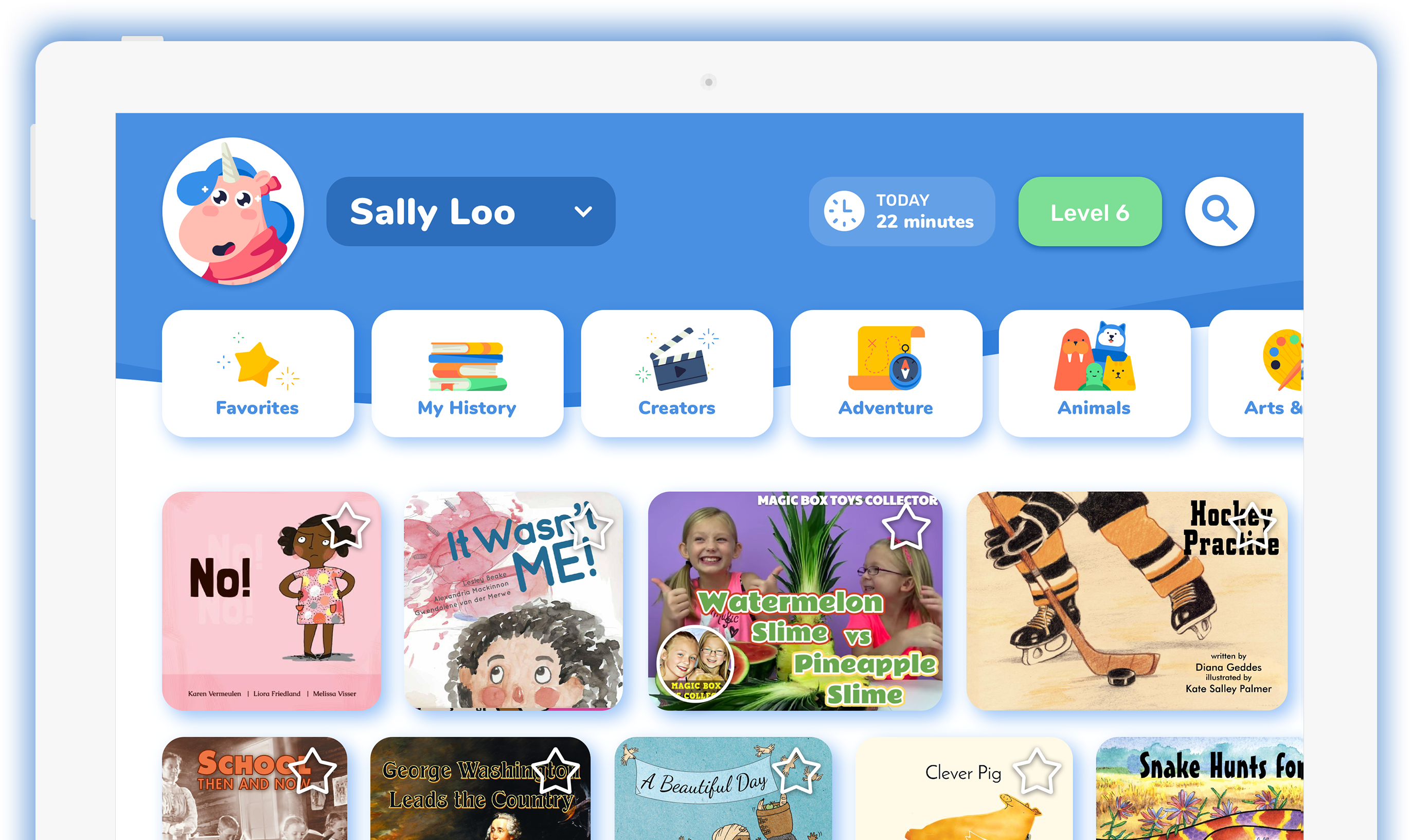The height and width of the screenshot is (840, 1410).
Task: Open My History books category
Action: [x=467, y=373]
